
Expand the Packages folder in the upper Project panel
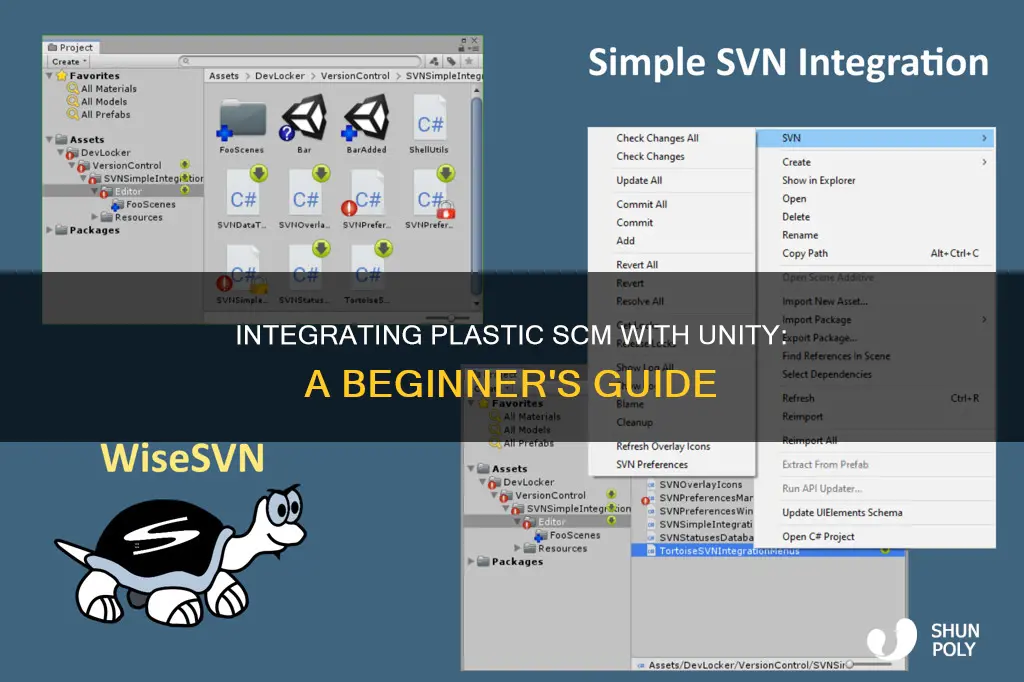(50, 230)
